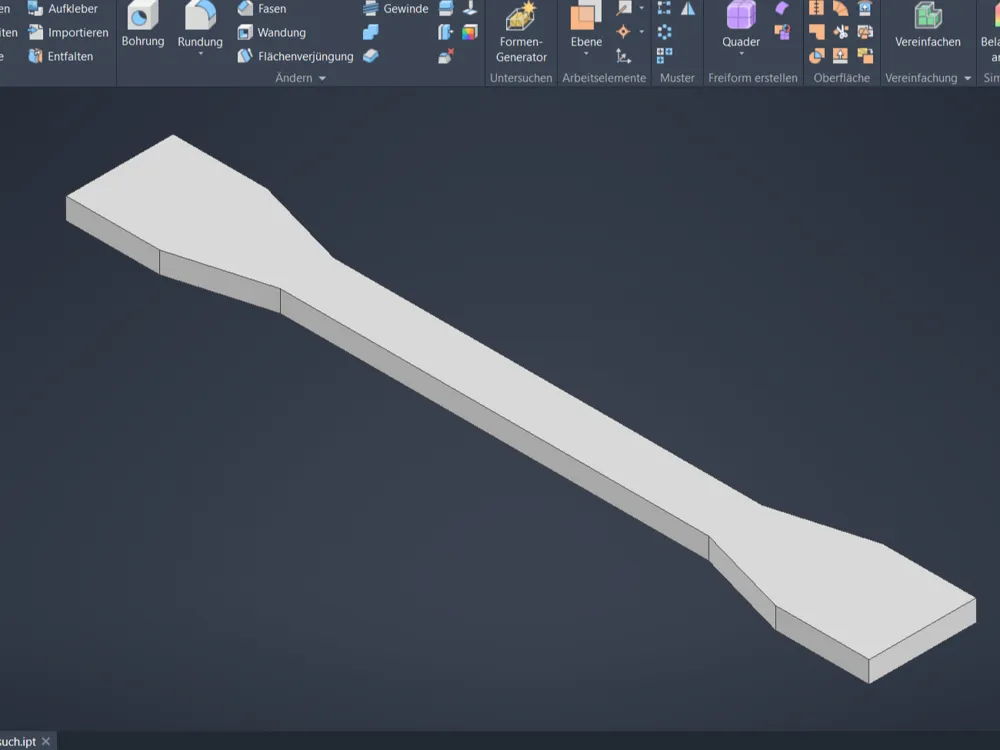Click the Rundung fillet tool

[x=200, y=24]
